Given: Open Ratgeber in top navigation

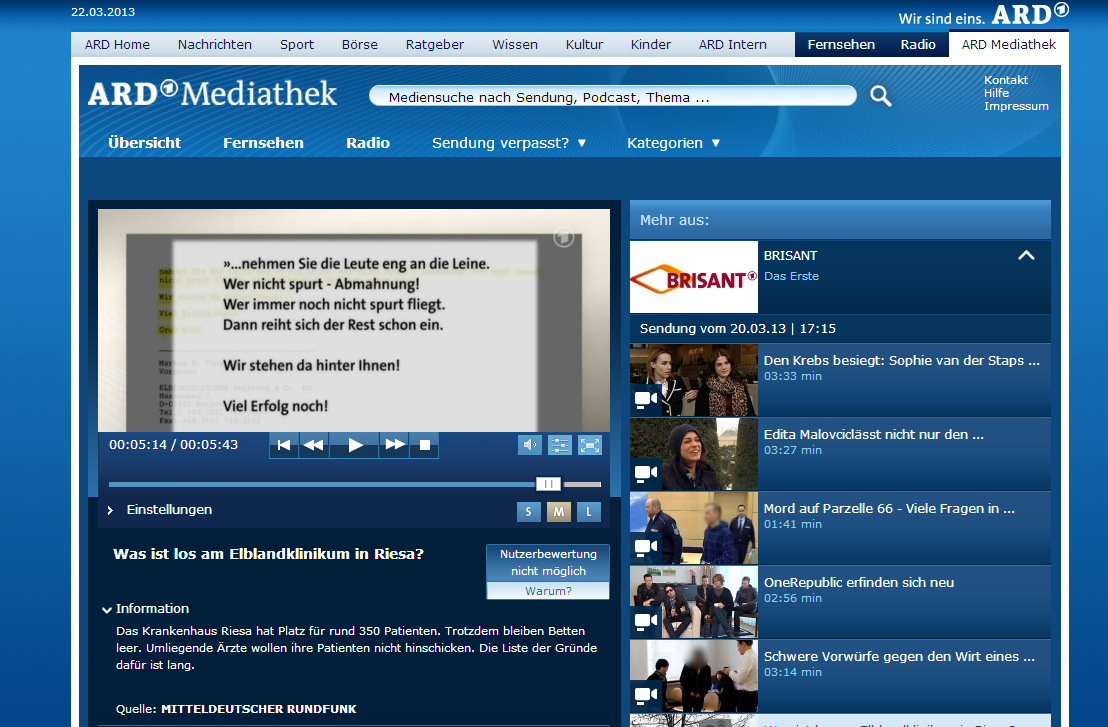Looking at the screenshot, I should [x=435, y=45].
